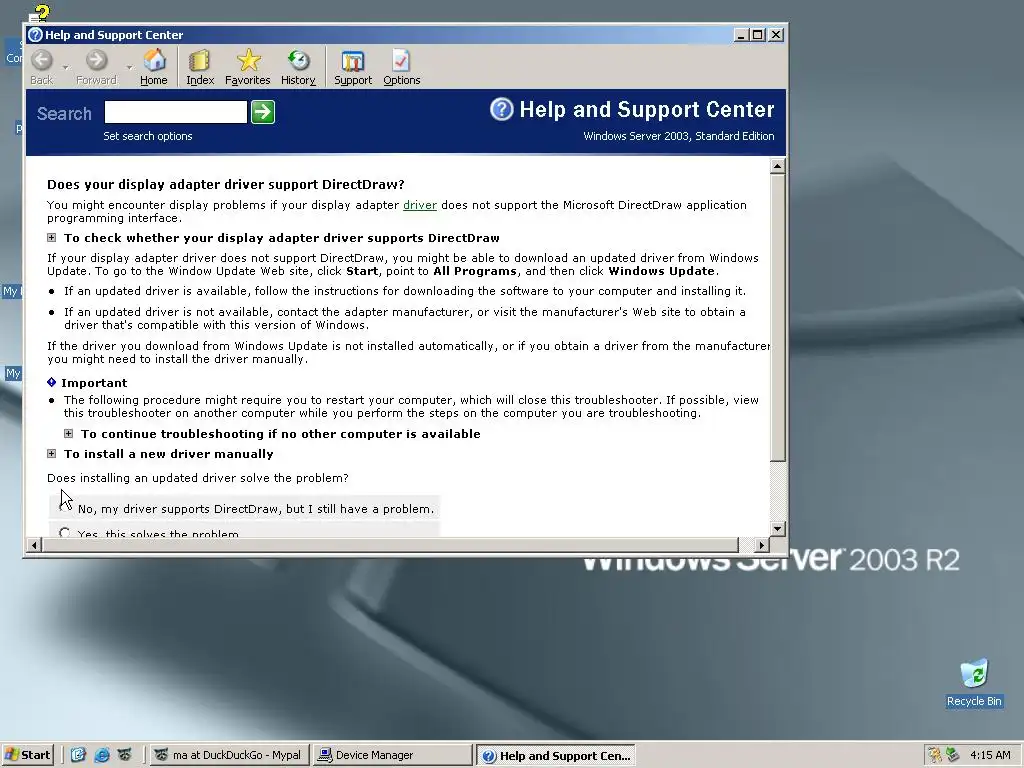Go to Home in Help toolbar
This screenshot has height=768, width=1024.
click(x=154, y=67)
